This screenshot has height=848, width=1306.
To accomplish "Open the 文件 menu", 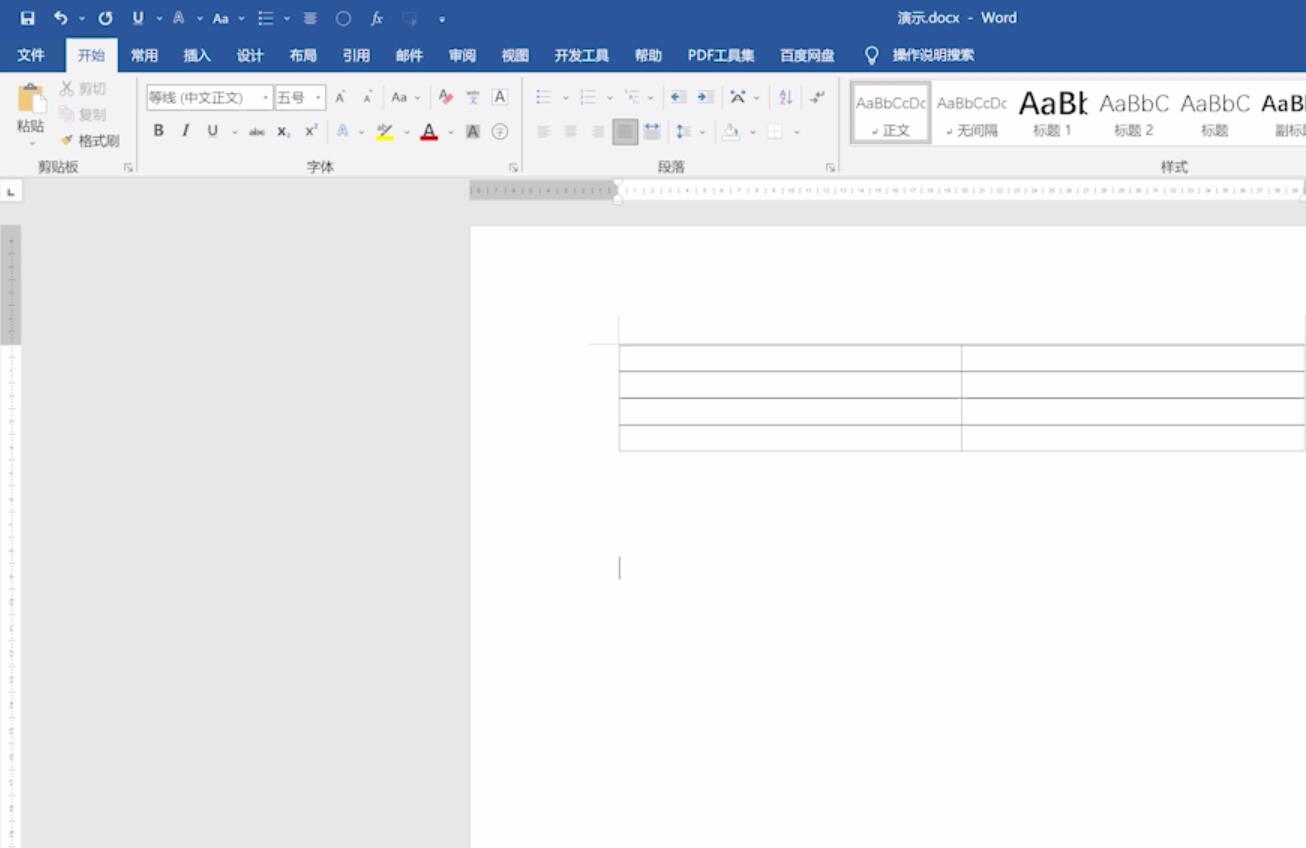I will click(x=31, y=55).
